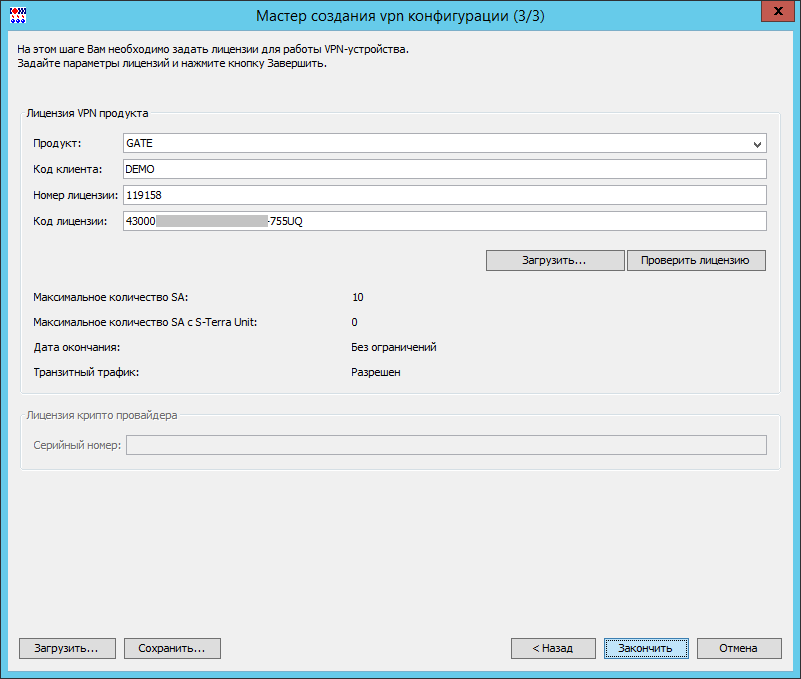
Task: Click the Номер лицензии: label
Action: click(76, 195)
